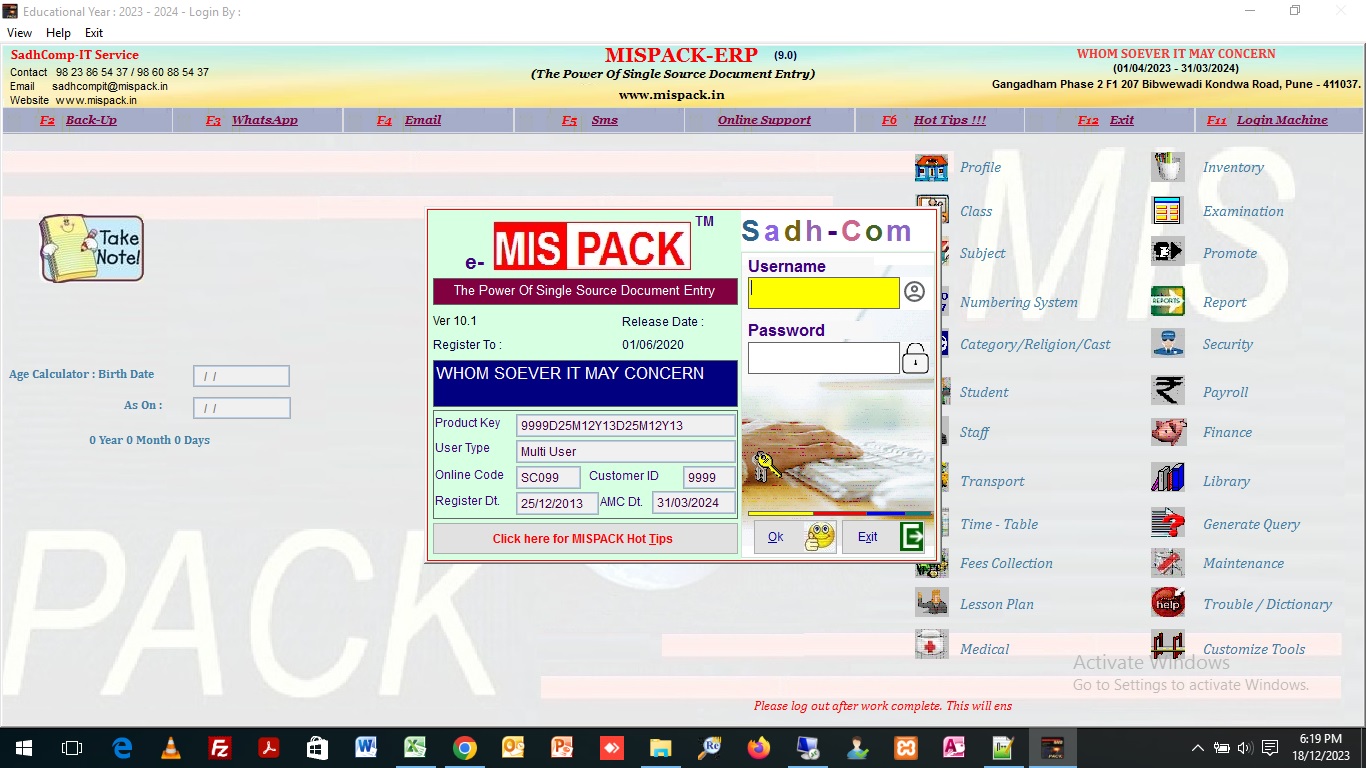
Task: Open the Time - Table link
Action: point(998,524)
